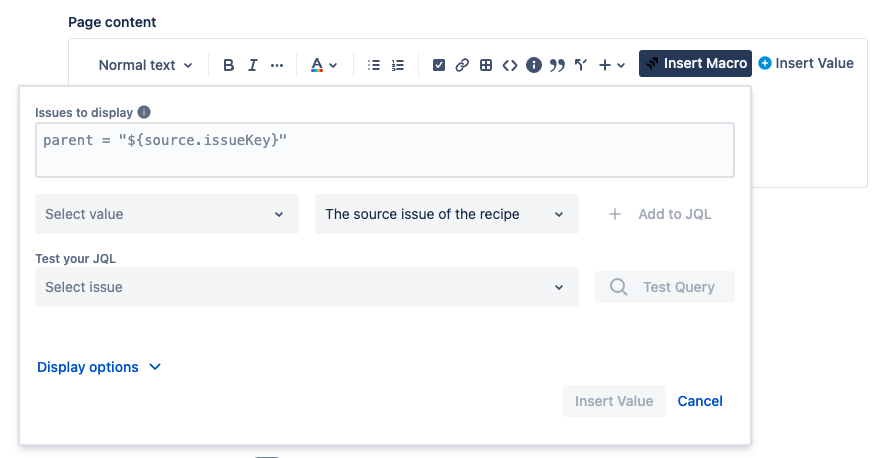Insert an info panel

point(534,65)
